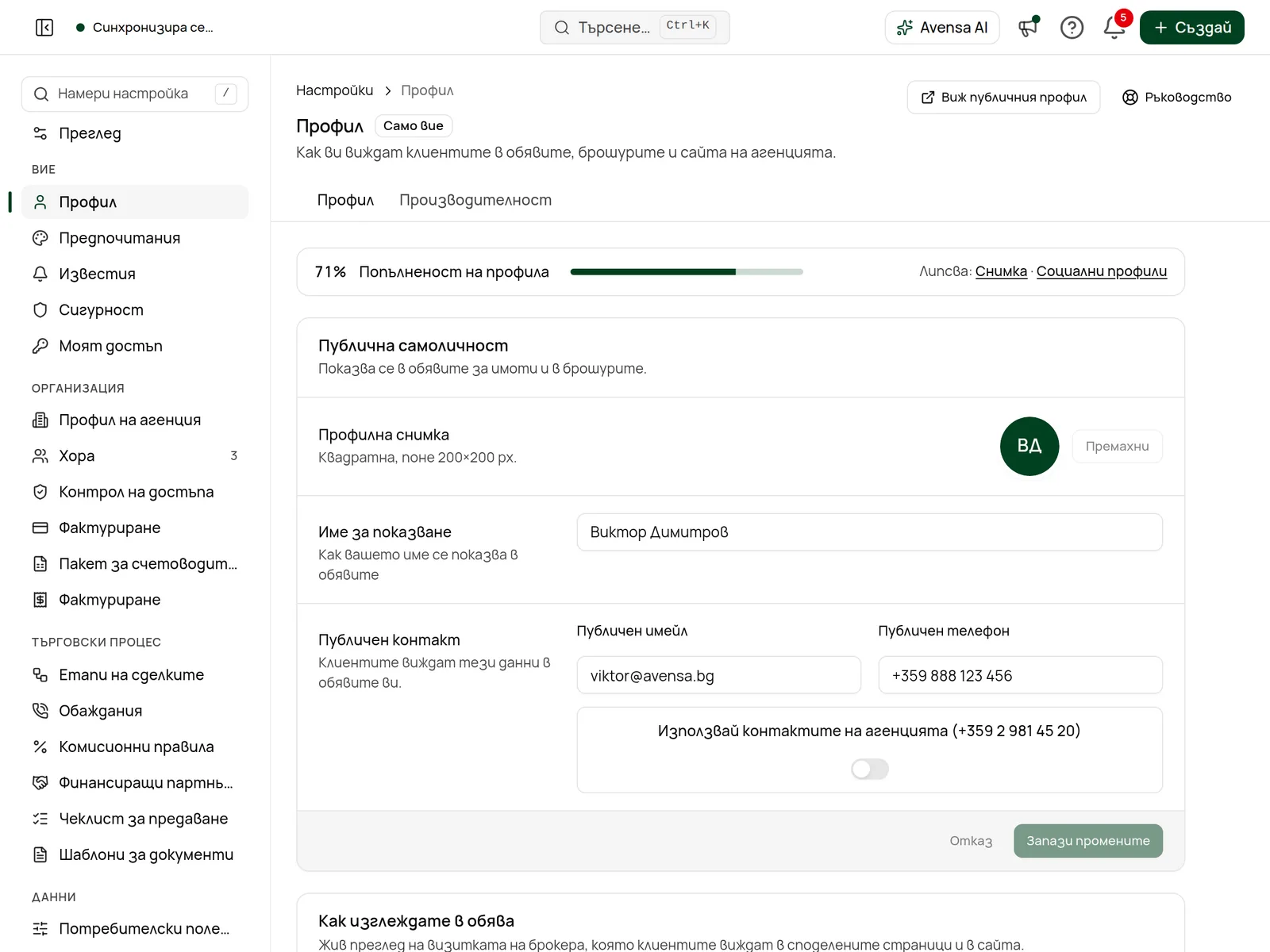
Task: Collapse the sidebar panel icon
Action: point(44,28)
